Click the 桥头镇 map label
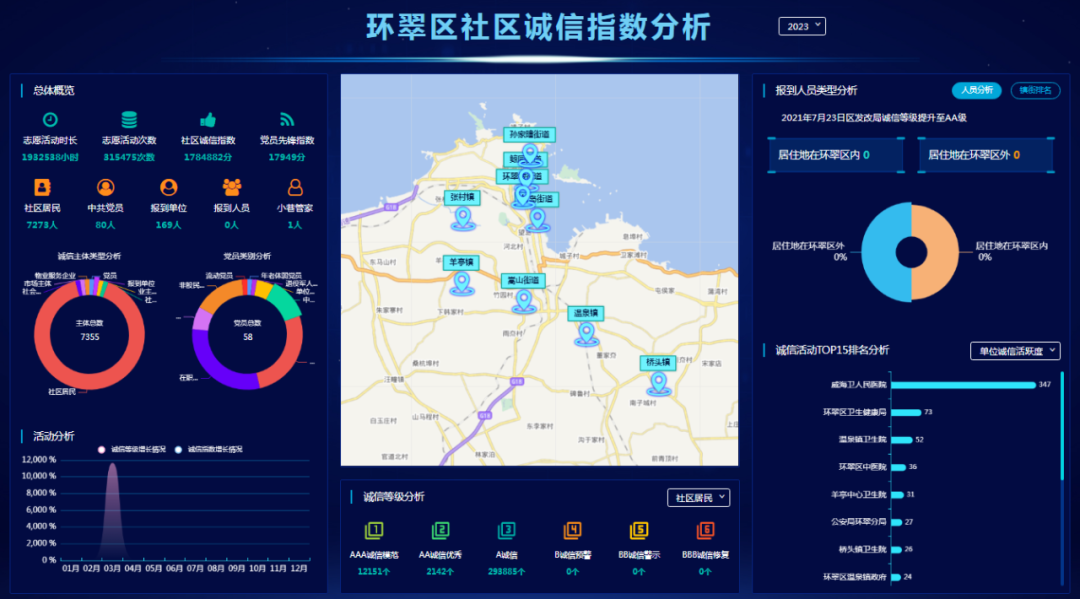The height and width of the screenshot is (599, 1080). pos(658,363)
